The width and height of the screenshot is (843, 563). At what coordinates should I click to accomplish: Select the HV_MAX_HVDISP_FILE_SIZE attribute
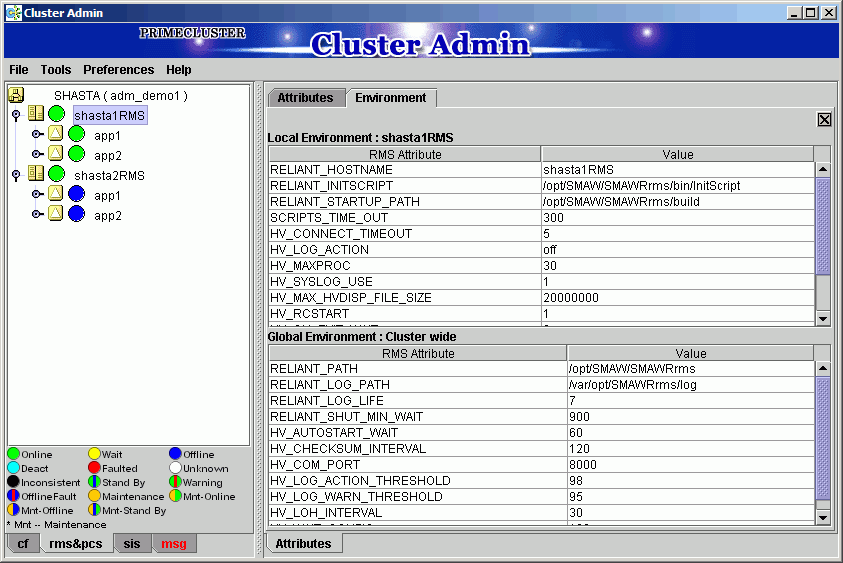pyautogui.click(x=405, y=298)
